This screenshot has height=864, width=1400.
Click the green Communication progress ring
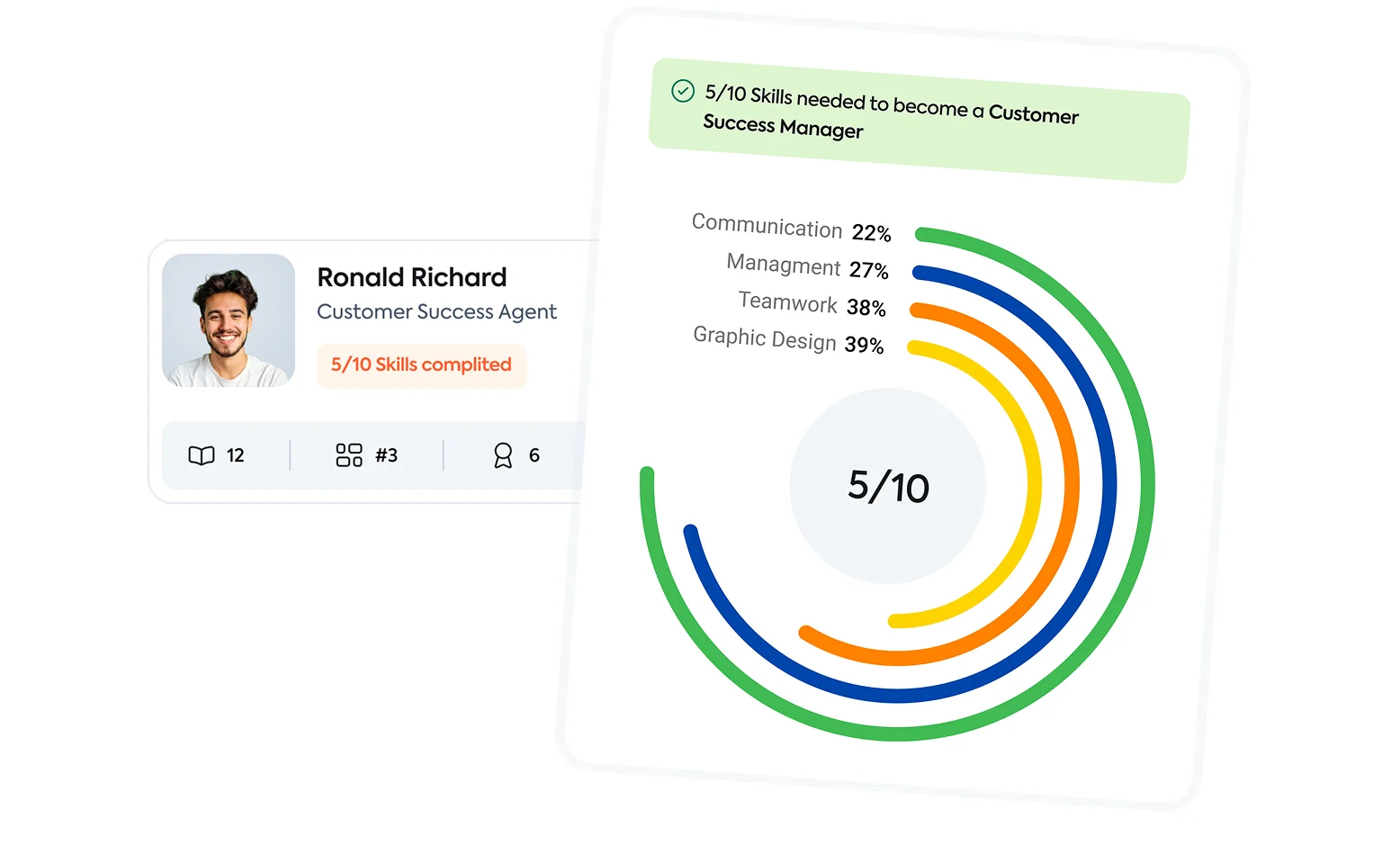pyautogui.click(x=1147, y=486)
